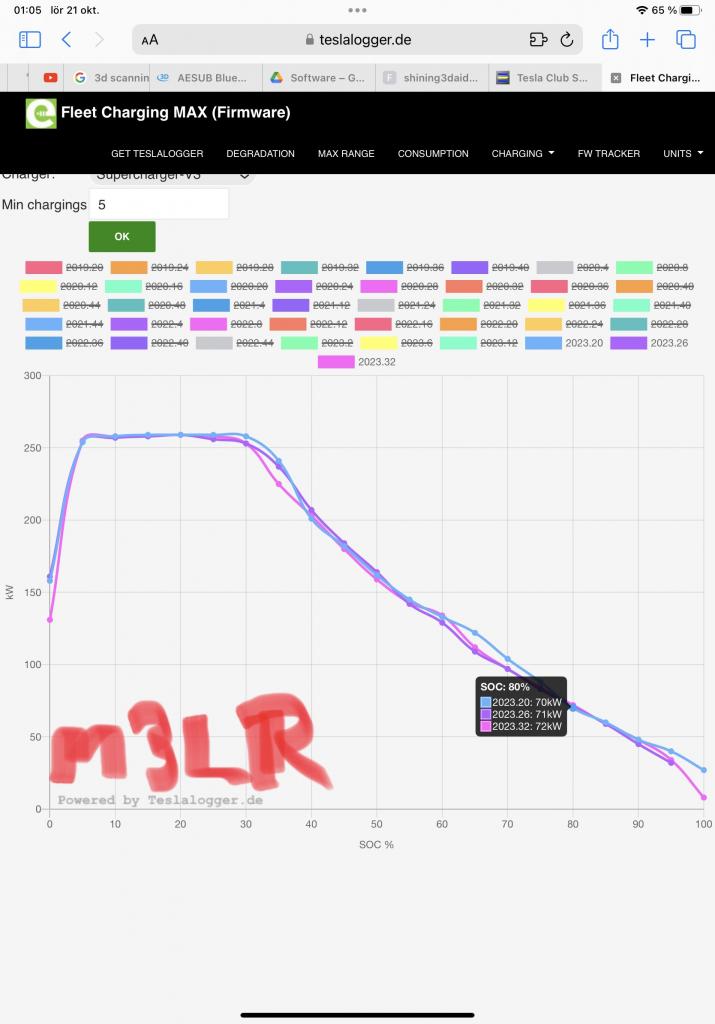Open GET TESLALOGGER menu item
This screenshot has height=1024, width=715.
coord(157,153)
